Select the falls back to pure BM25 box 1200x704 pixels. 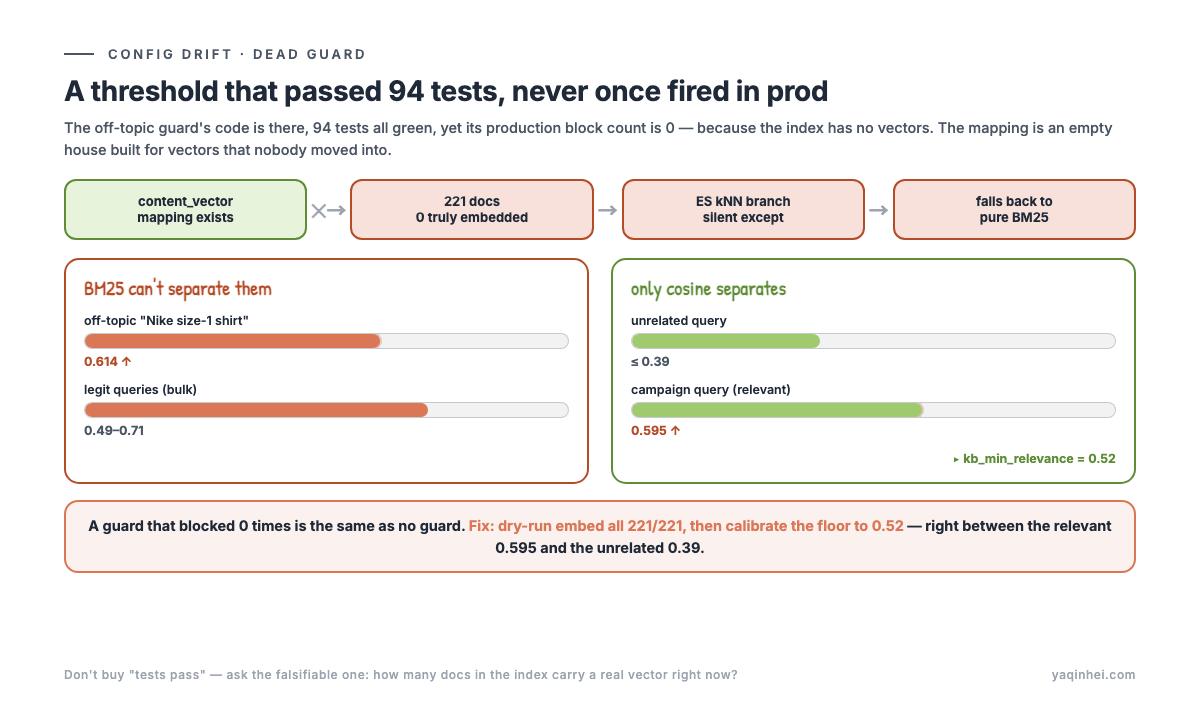click(x=1014, y=209)
